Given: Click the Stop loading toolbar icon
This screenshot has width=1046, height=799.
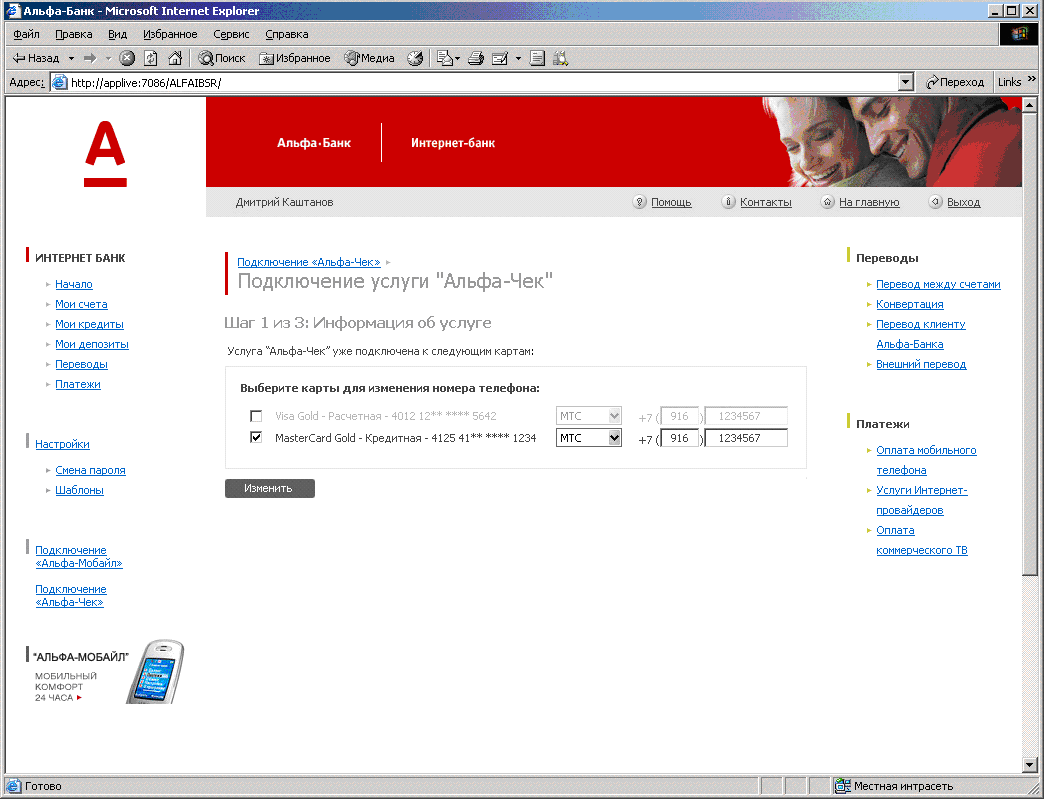Looking at the screenshot, I should (x=127, y=59).
